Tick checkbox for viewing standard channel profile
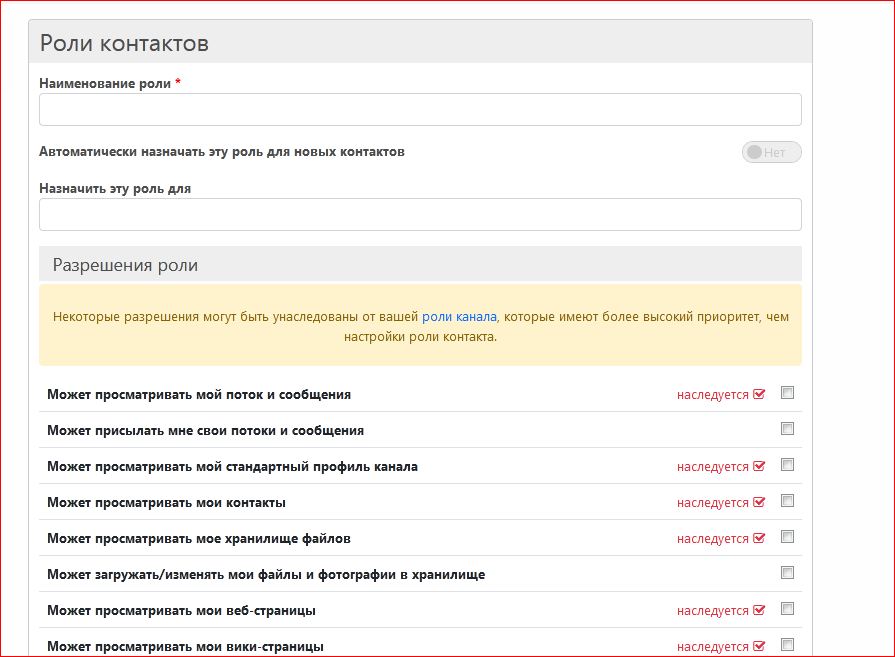Image resolution: width=895 pixels, height=657 pixels. pos(787,465)
